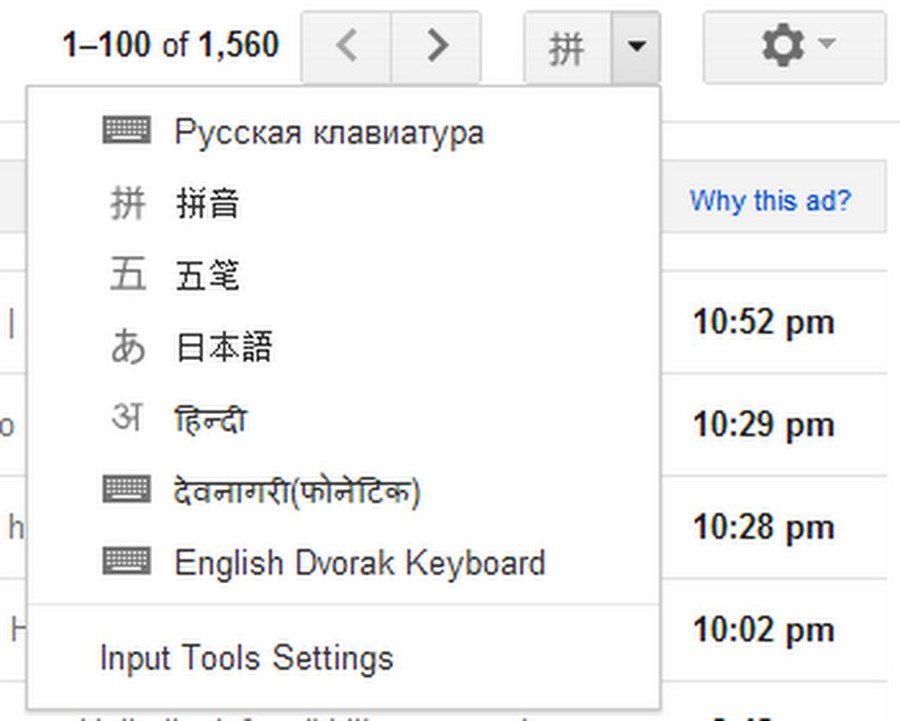Click the 拼 Pinyin icon in the dropdown list
This screenshot has width=900, height=721.
coord(127,203)
